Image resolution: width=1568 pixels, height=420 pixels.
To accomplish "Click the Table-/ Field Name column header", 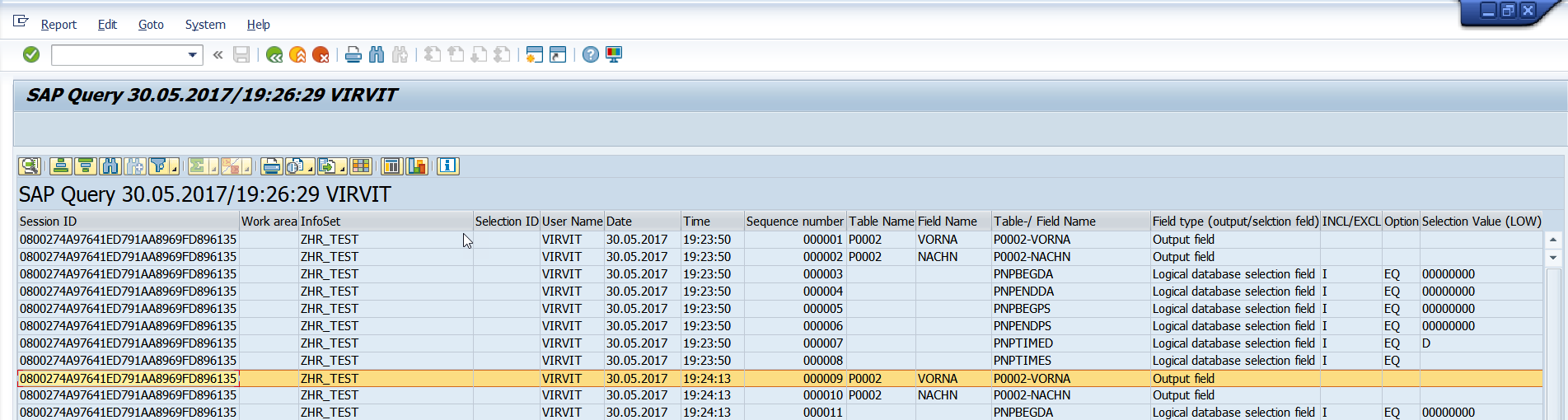I will [1071, 222].
